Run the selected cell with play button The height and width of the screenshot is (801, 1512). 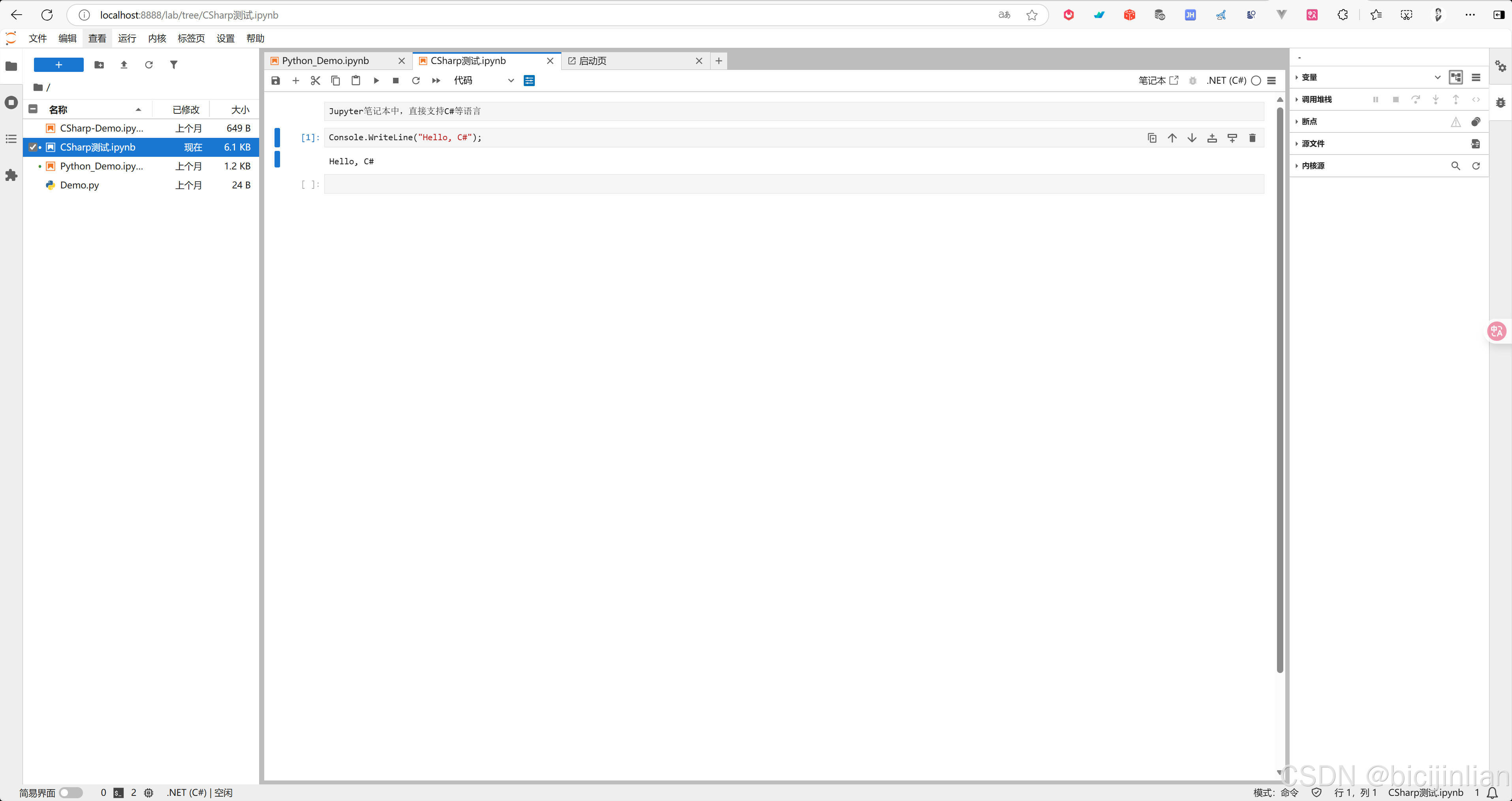click(376, 81)
